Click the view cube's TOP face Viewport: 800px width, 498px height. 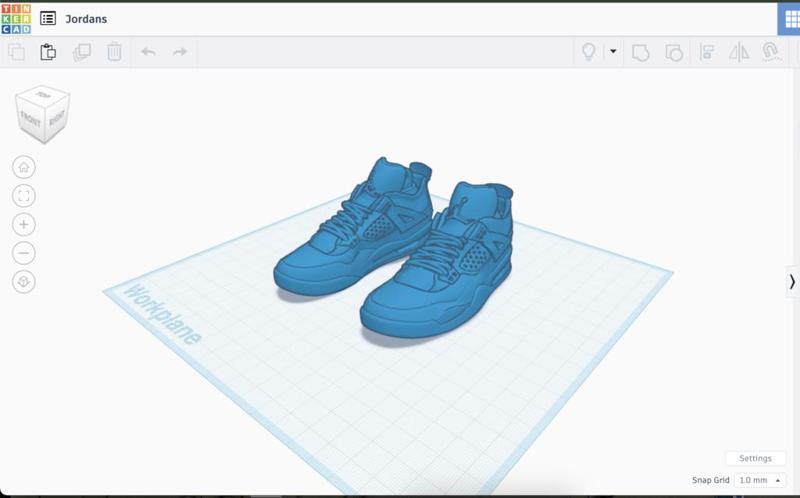point(43,95)
